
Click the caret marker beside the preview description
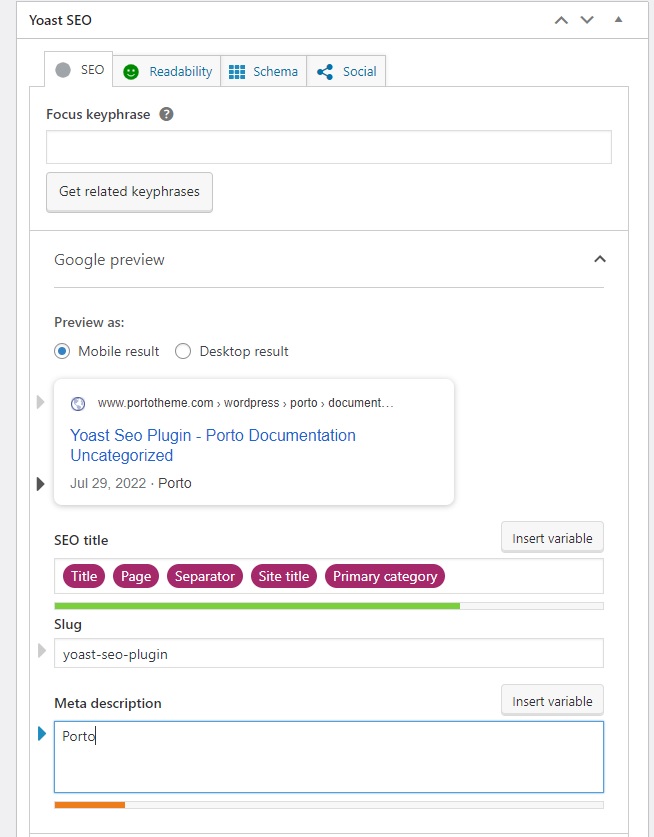[x=41, y=483]
